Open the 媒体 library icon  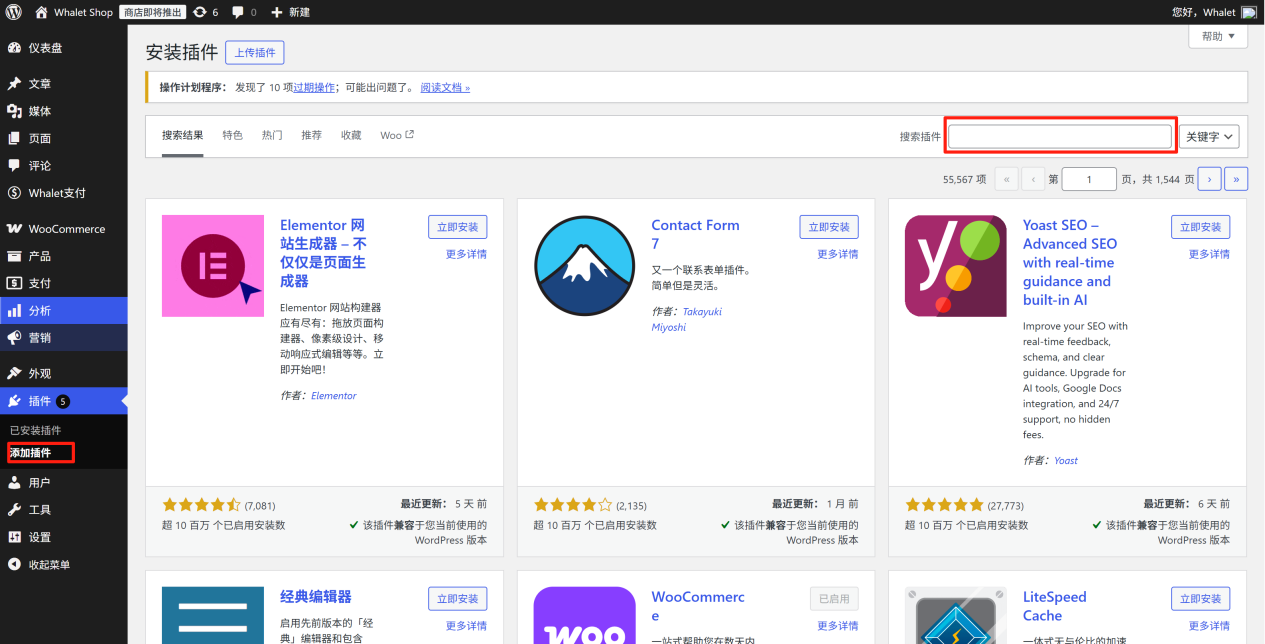tap(14, 111)
